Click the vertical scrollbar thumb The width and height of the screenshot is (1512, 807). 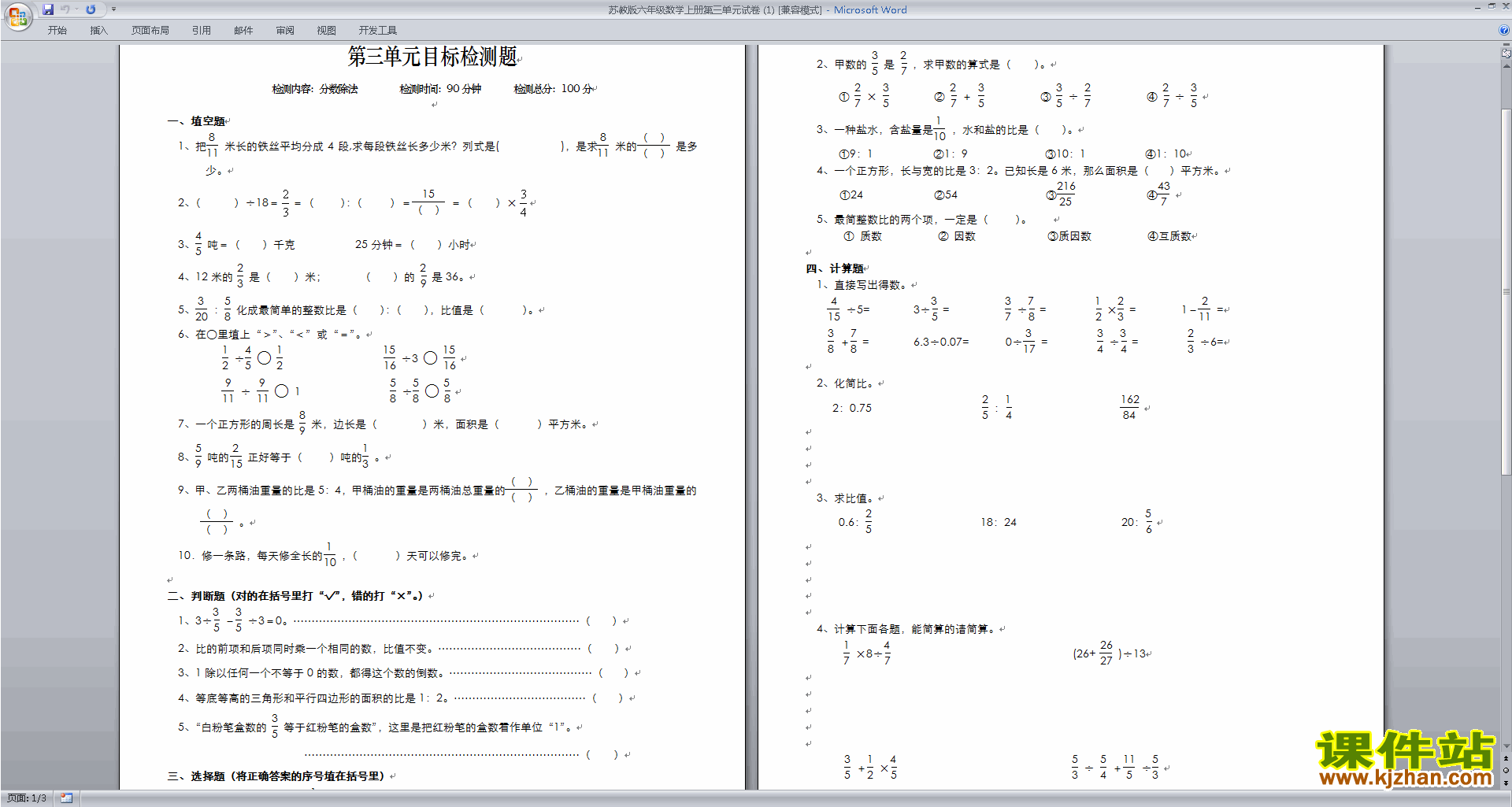tap(1506, 291)
